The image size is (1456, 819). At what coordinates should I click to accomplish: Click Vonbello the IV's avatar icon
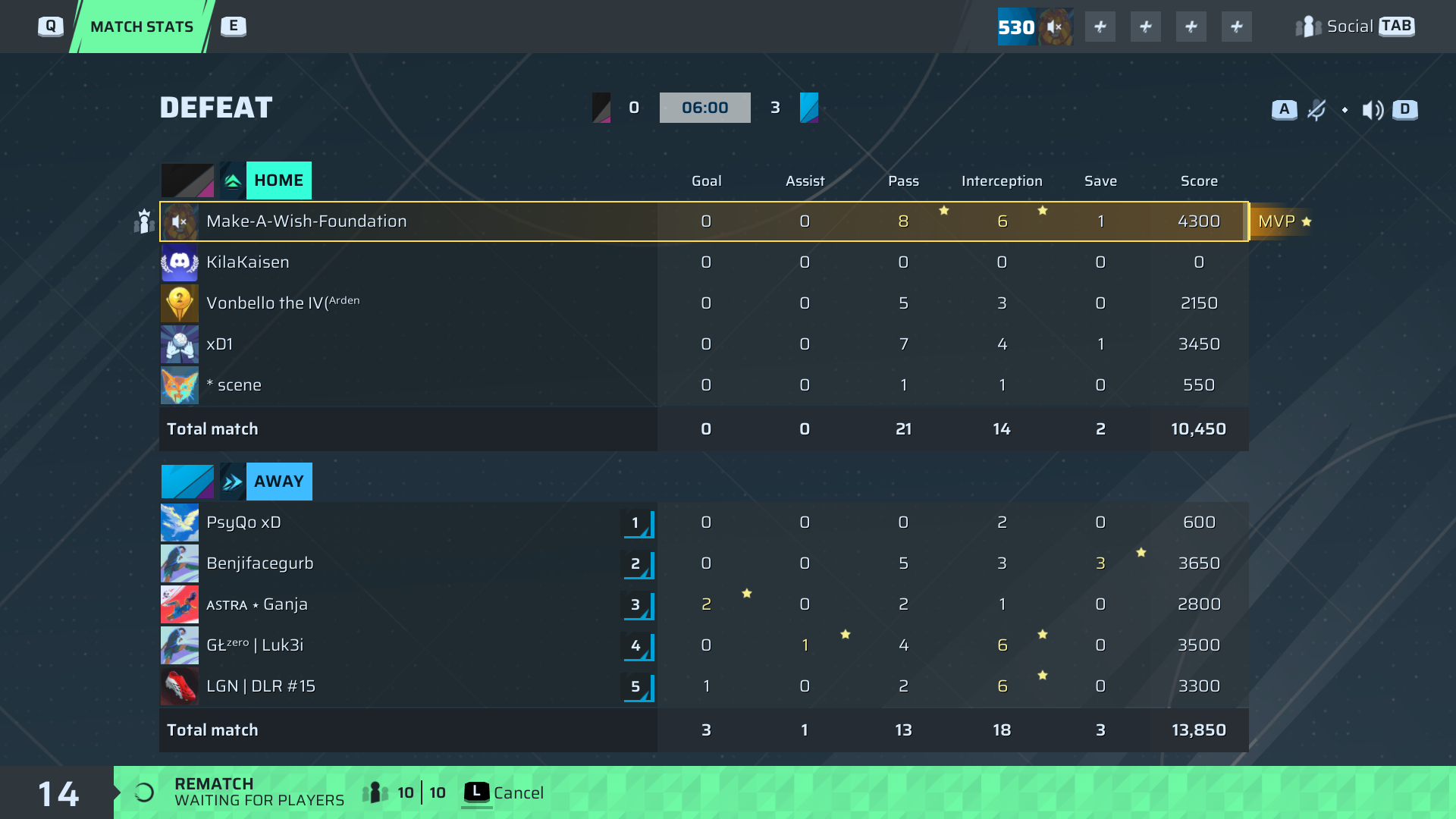coord(180,303)
